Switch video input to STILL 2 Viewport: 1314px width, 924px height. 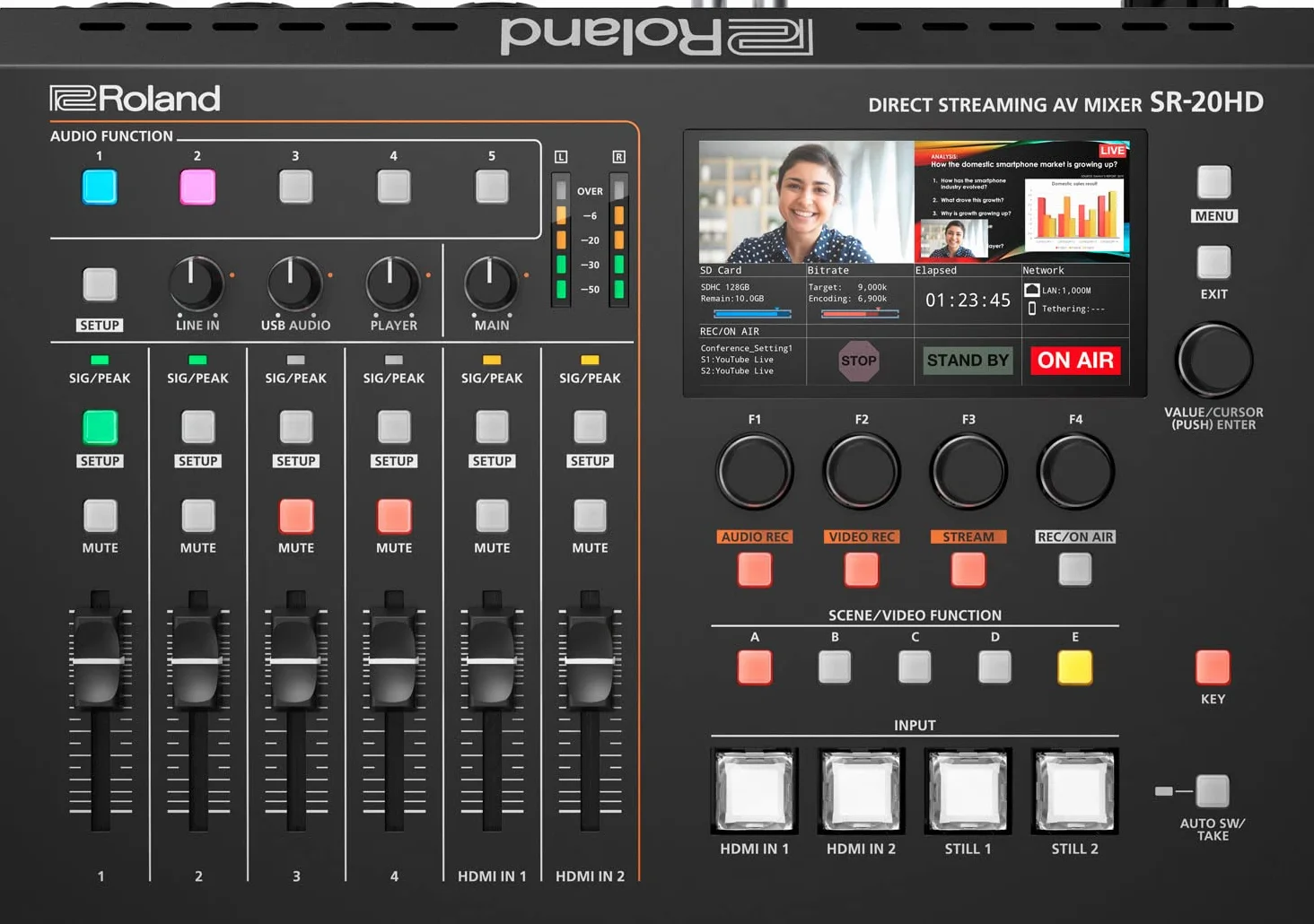(x=1075, y=790)
